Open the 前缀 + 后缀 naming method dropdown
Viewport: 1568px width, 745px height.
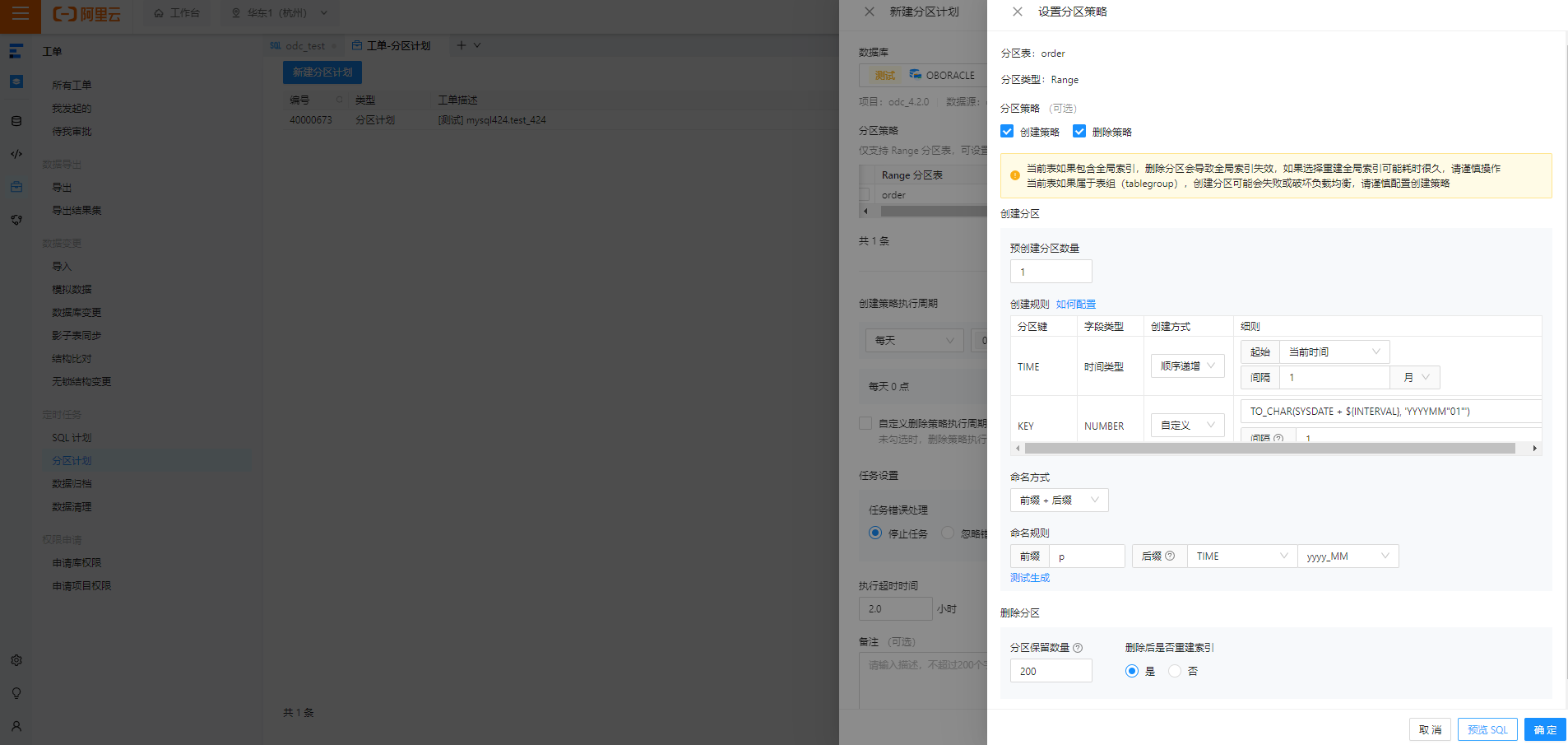[x=1059, y=500]
